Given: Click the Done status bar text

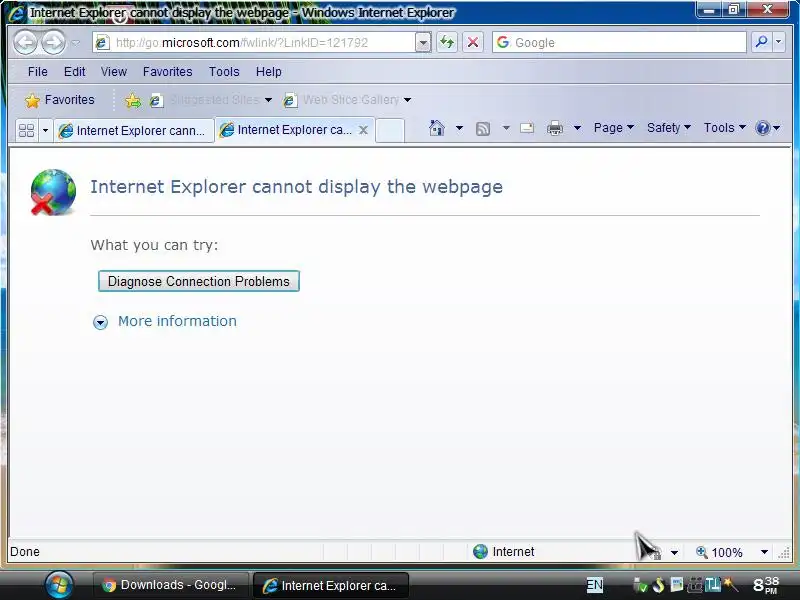Looking at the screenshot, I should [x=24, y=552].
